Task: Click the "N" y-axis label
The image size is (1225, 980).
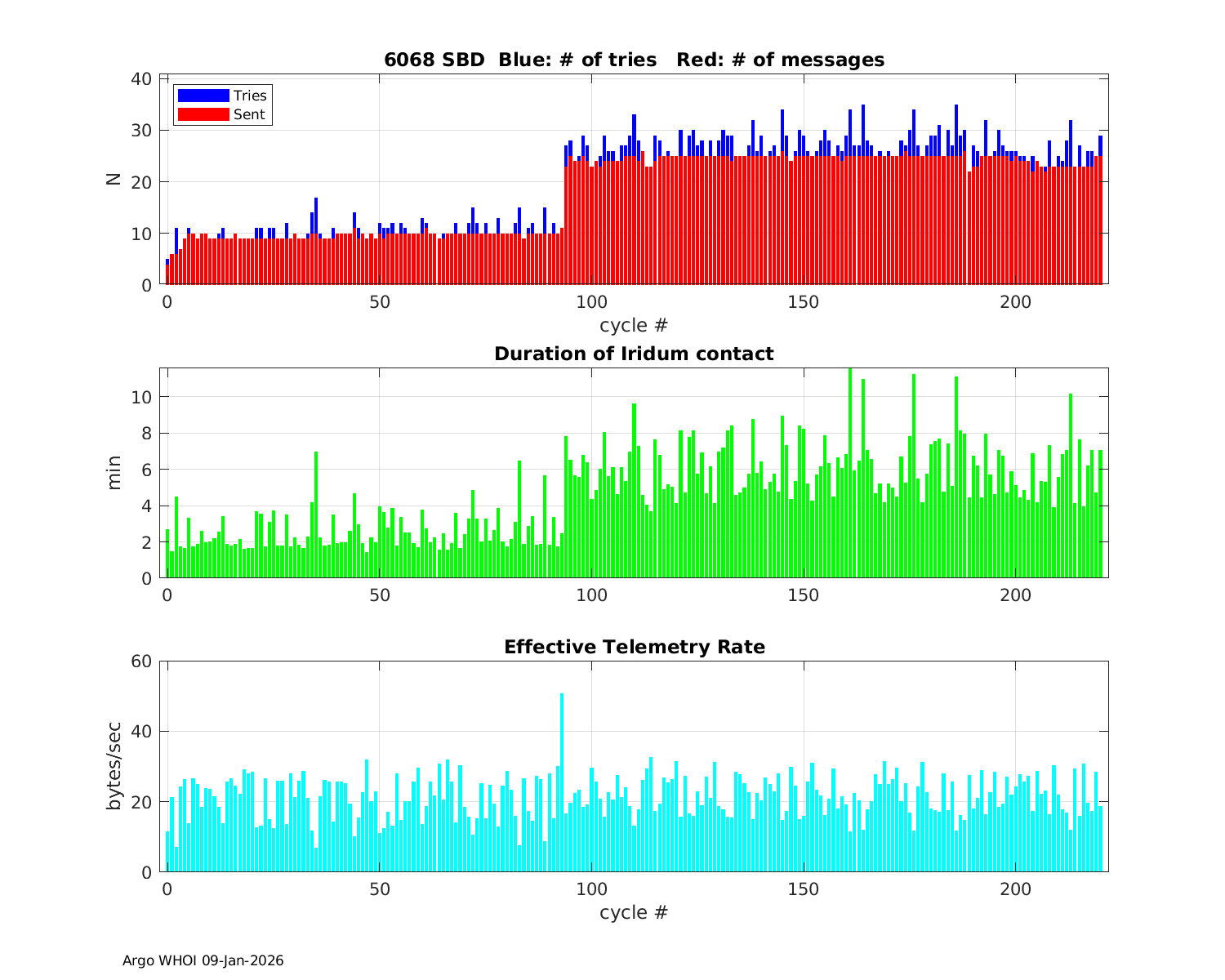Action: pyautogui.click(x=114, y=180)
